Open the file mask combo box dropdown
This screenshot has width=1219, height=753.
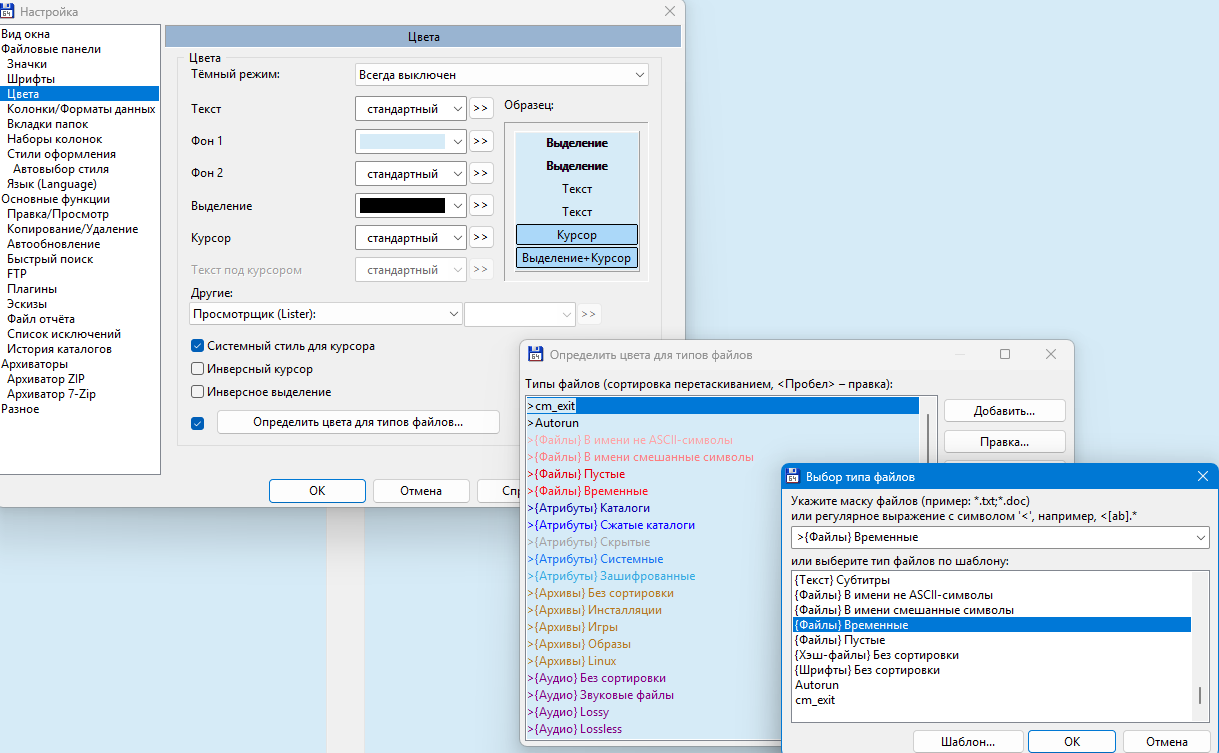(1199, 538)
